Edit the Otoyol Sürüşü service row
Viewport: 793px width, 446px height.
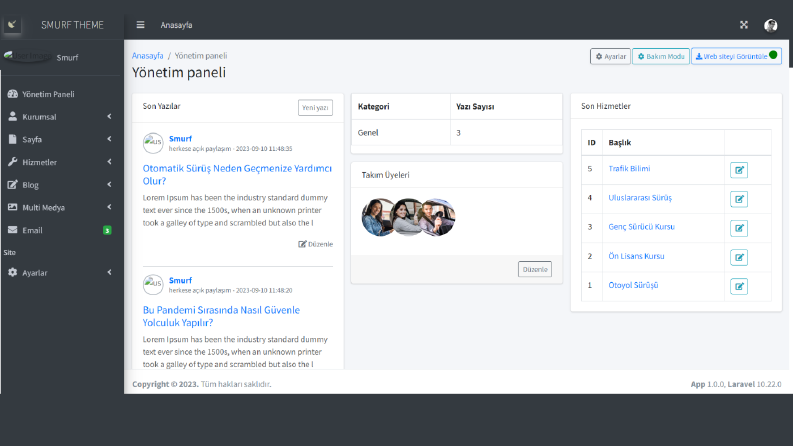(739, 287)
